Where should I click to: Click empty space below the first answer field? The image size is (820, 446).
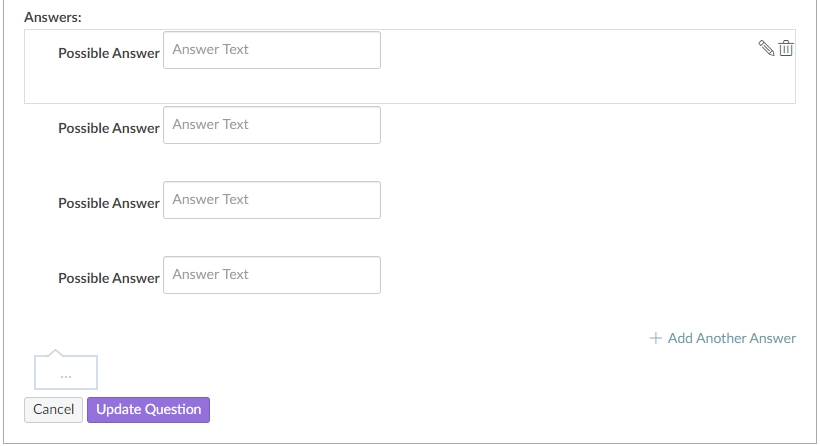point(271,86)
